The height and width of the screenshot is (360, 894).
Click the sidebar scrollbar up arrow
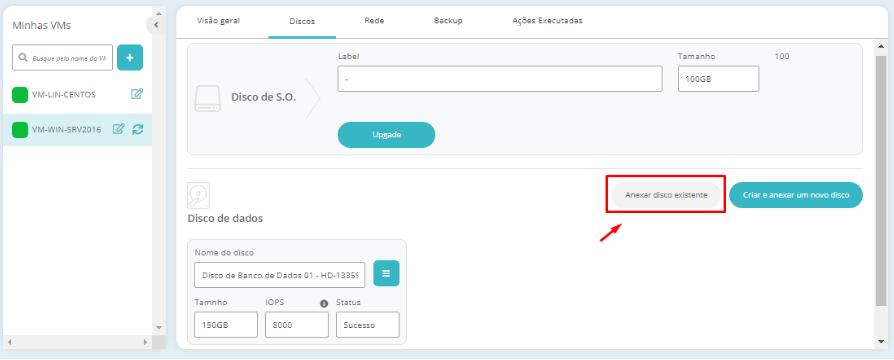point(159,13)
